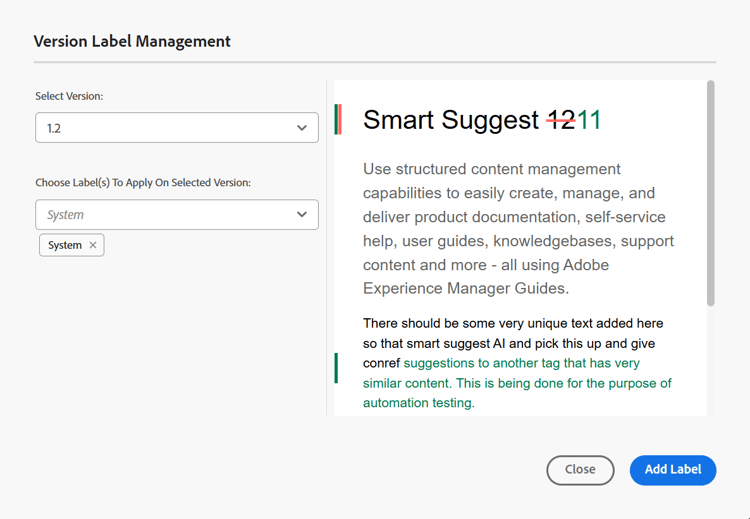
Task: Click the paragraph starting 'Use structured content management'
Action: pyautogui.click(x=518, y=229)
